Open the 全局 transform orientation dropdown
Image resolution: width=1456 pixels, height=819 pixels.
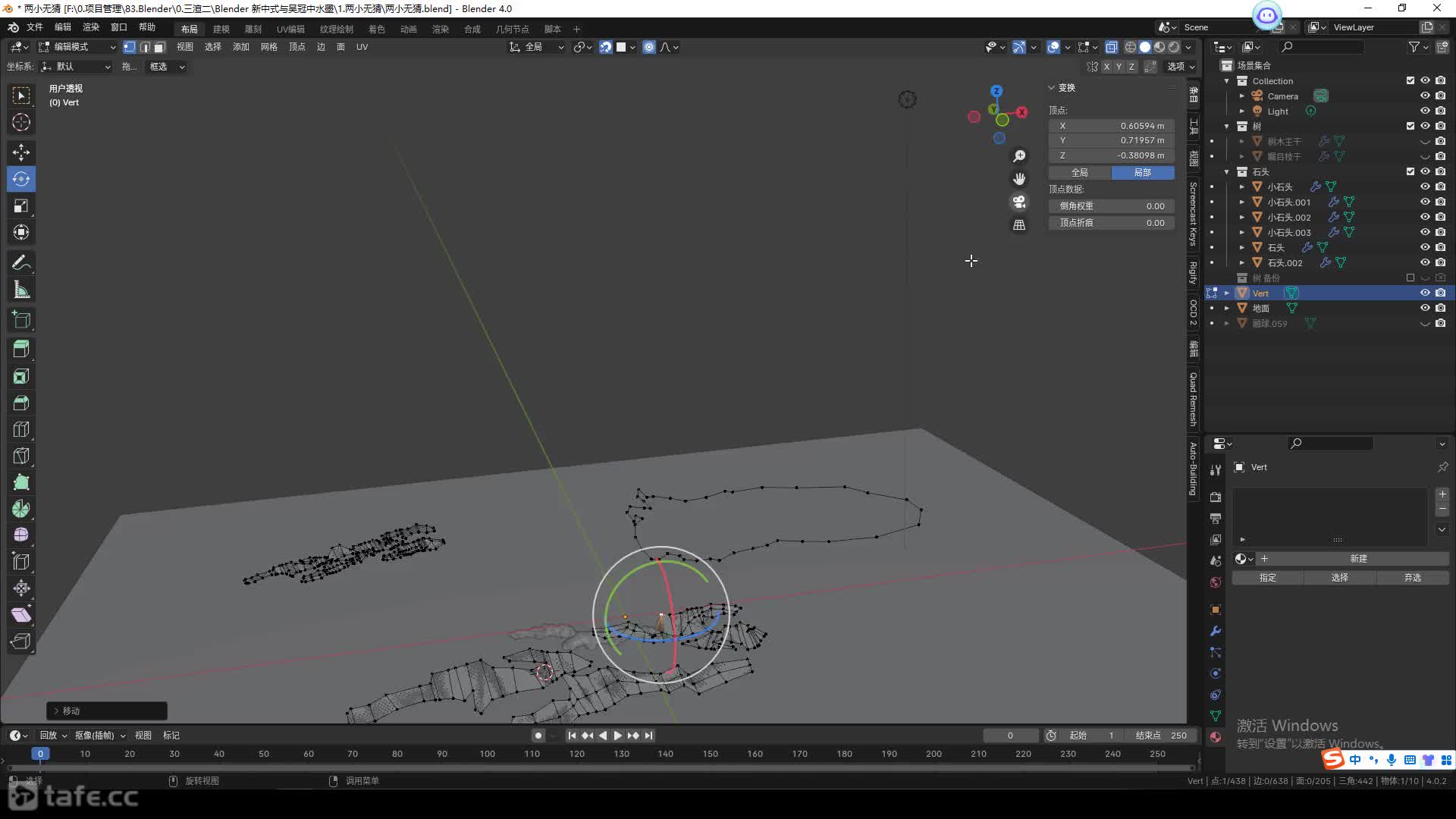point(537,47)
